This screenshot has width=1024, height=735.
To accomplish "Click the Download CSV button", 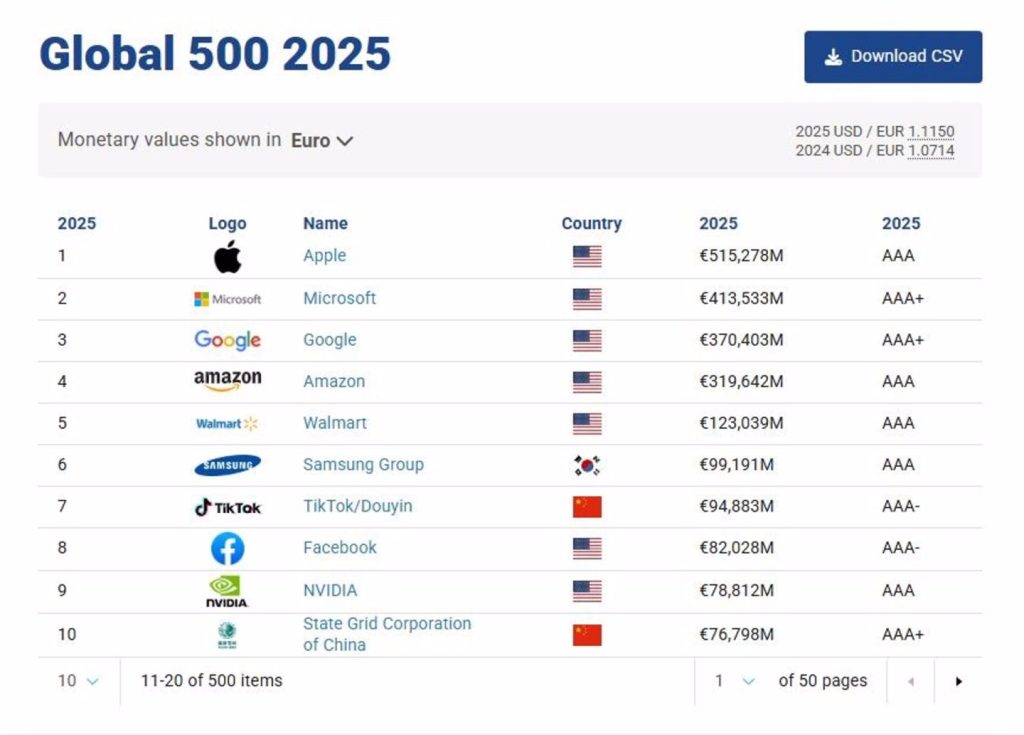I will pyautogui.click(x=892, y=56).
